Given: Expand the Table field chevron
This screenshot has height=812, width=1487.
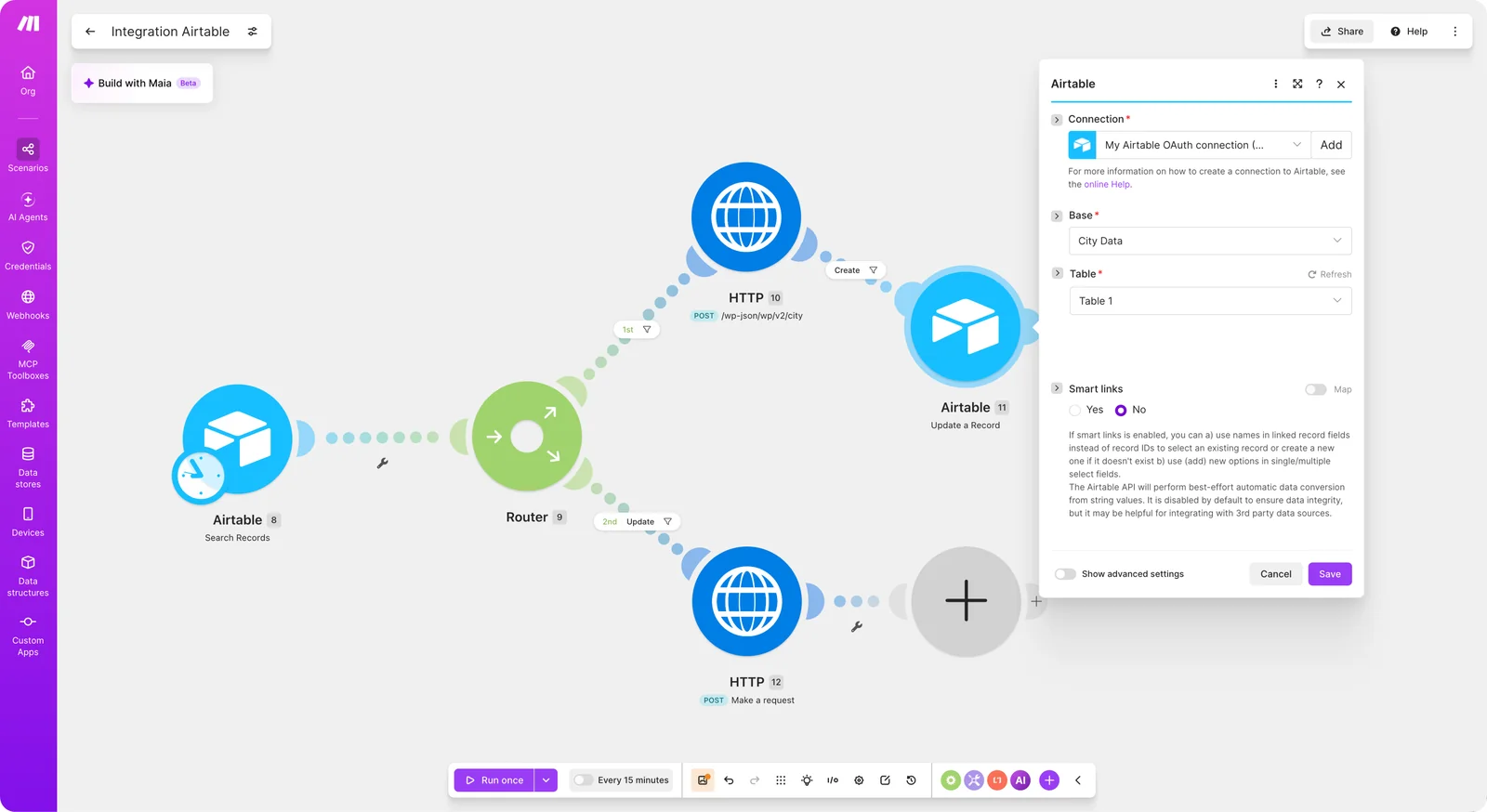Looking at the screenshot, I should pos(1057,273).
